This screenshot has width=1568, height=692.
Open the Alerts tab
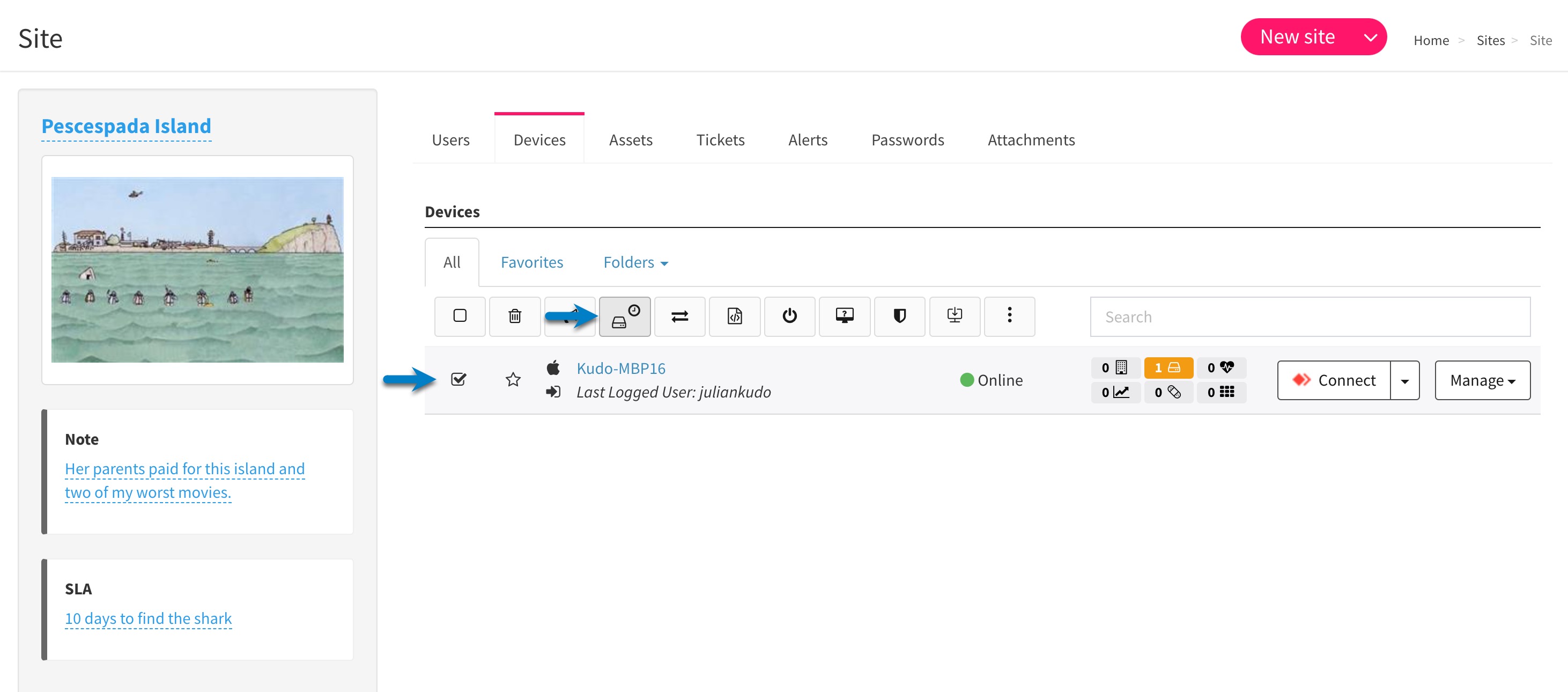click(x=808, y=139)
